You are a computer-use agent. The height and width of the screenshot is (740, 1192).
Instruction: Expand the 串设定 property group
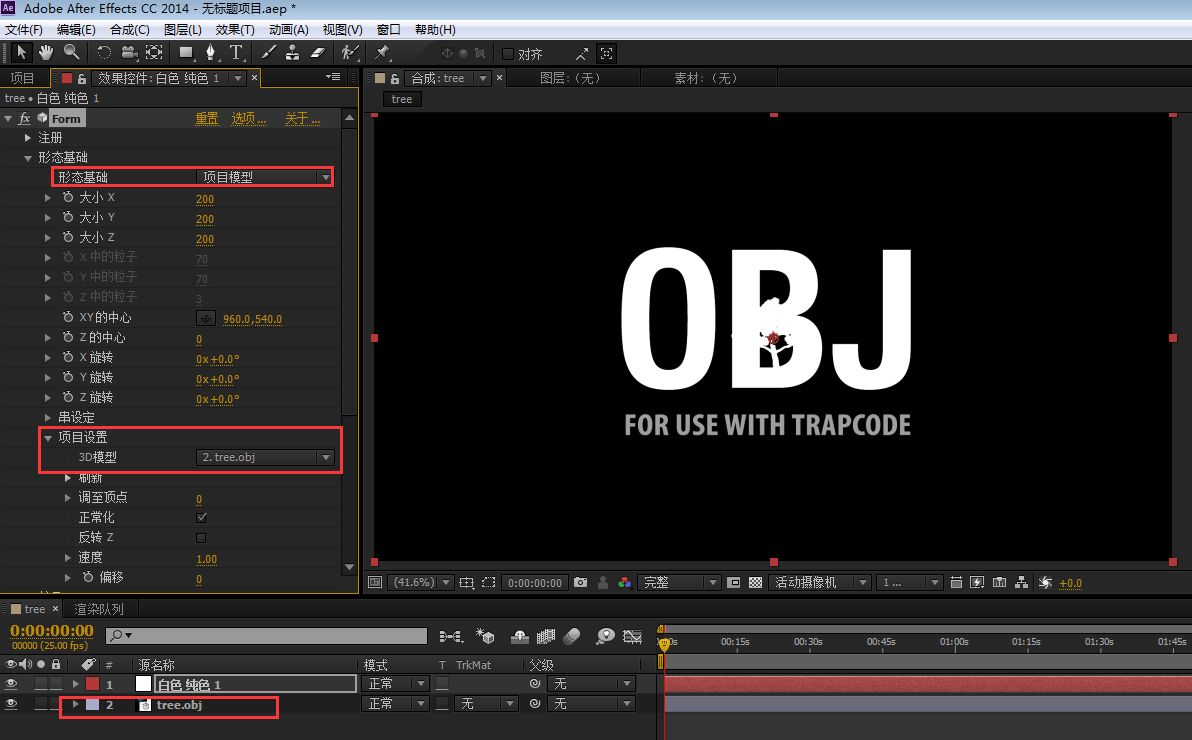(48, 418)
